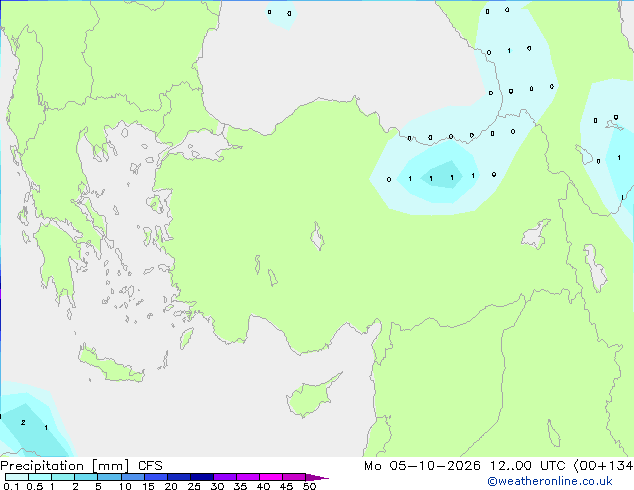The height and width of the screenshot is (490, 634).
Task: Click the forecast date 'Mo 05-10-2026 12..00 UTC' text
Action: tap(465, 466)
